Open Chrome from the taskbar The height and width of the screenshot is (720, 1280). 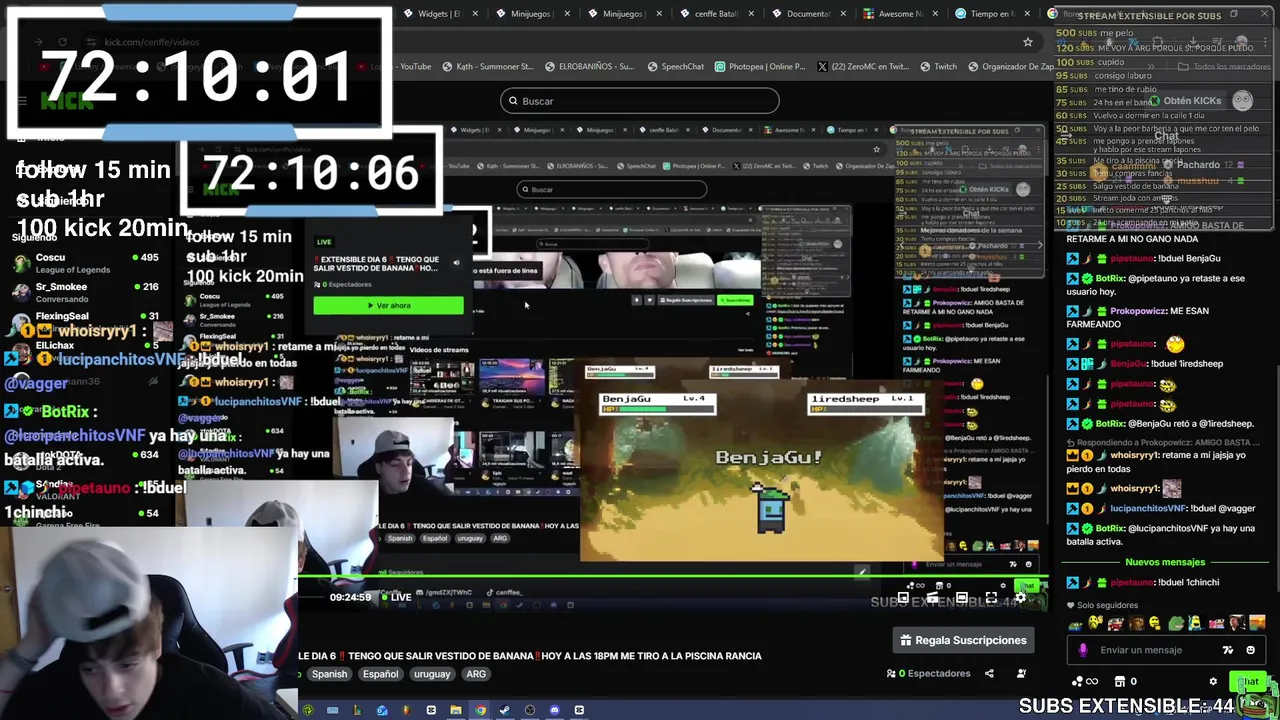point(480,710)
